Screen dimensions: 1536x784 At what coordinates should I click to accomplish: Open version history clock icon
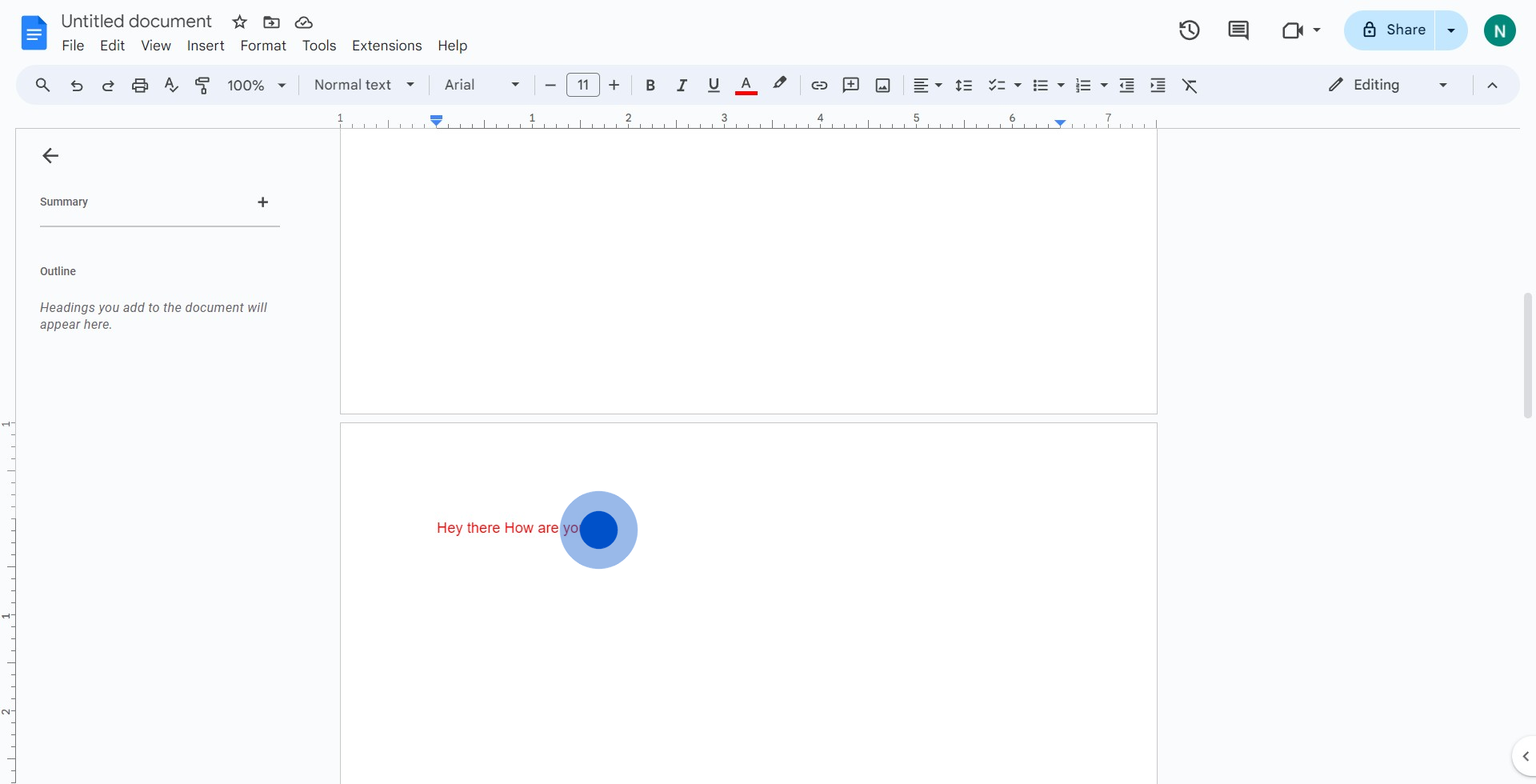pos(1190,30)
